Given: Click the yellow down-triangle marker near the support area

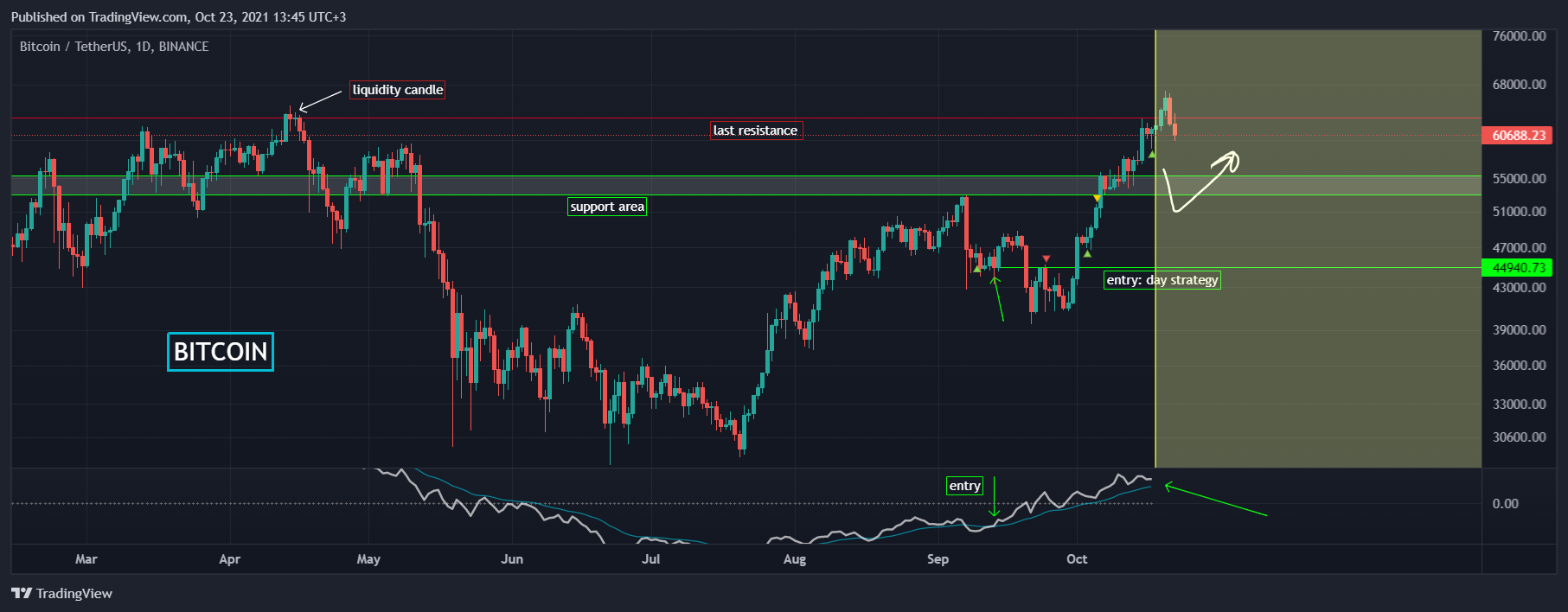Looking at the screenshot, I should coord(1097,199).
